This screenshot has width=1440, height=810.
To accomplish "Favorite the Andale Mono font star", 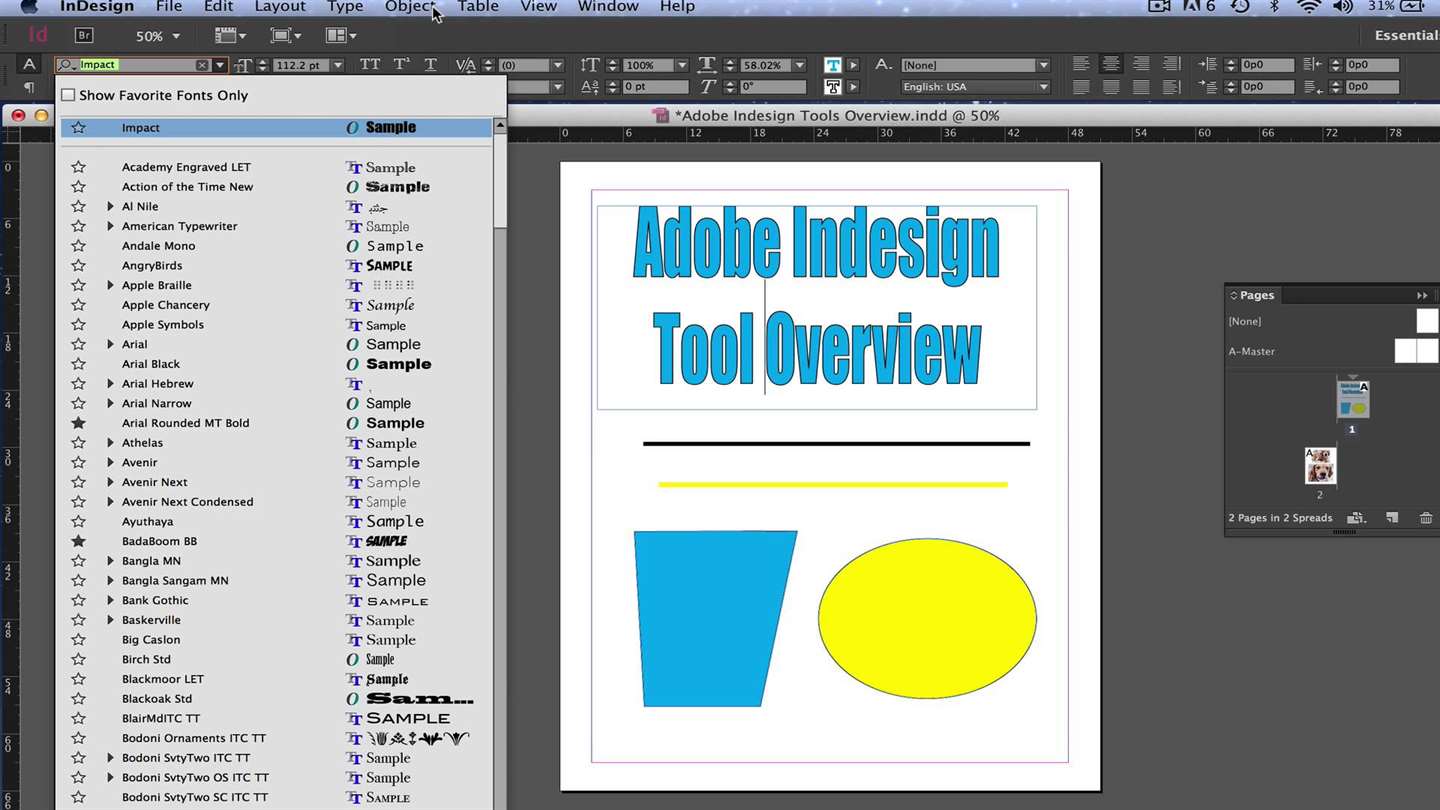I will click(78, 246).
